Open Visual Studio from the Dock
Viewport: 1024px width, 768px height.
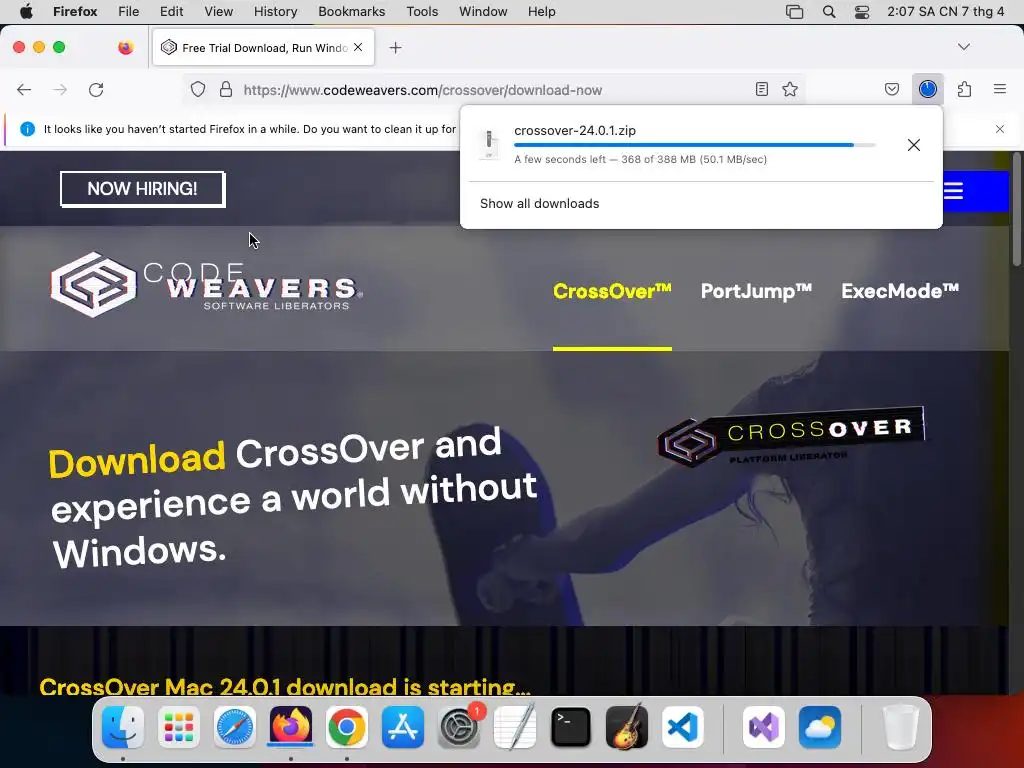point(764,727)
